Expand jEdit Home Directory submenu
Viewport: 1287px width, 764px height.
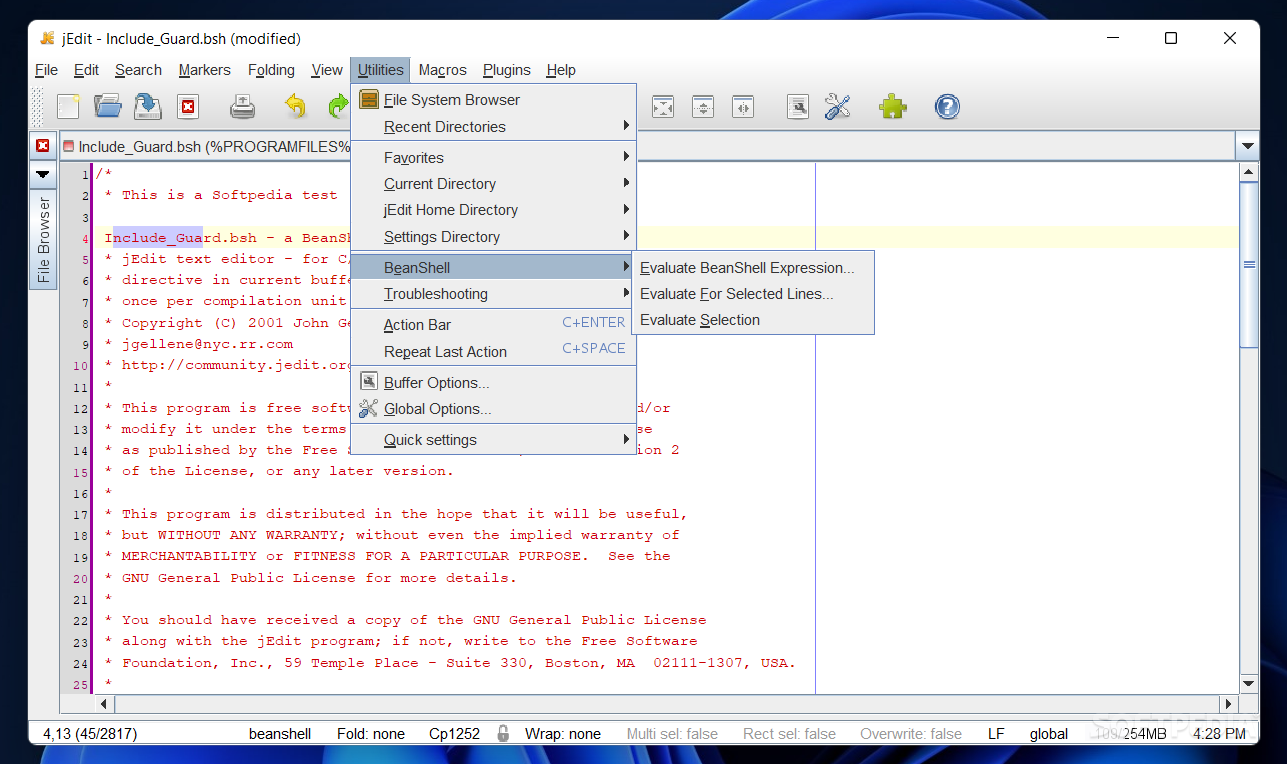coord(493,210)
